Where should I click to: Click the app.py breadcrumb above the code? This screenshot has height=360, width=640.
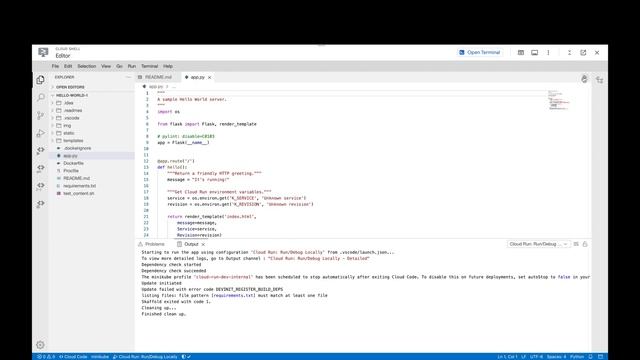click(x=156, y=87)
